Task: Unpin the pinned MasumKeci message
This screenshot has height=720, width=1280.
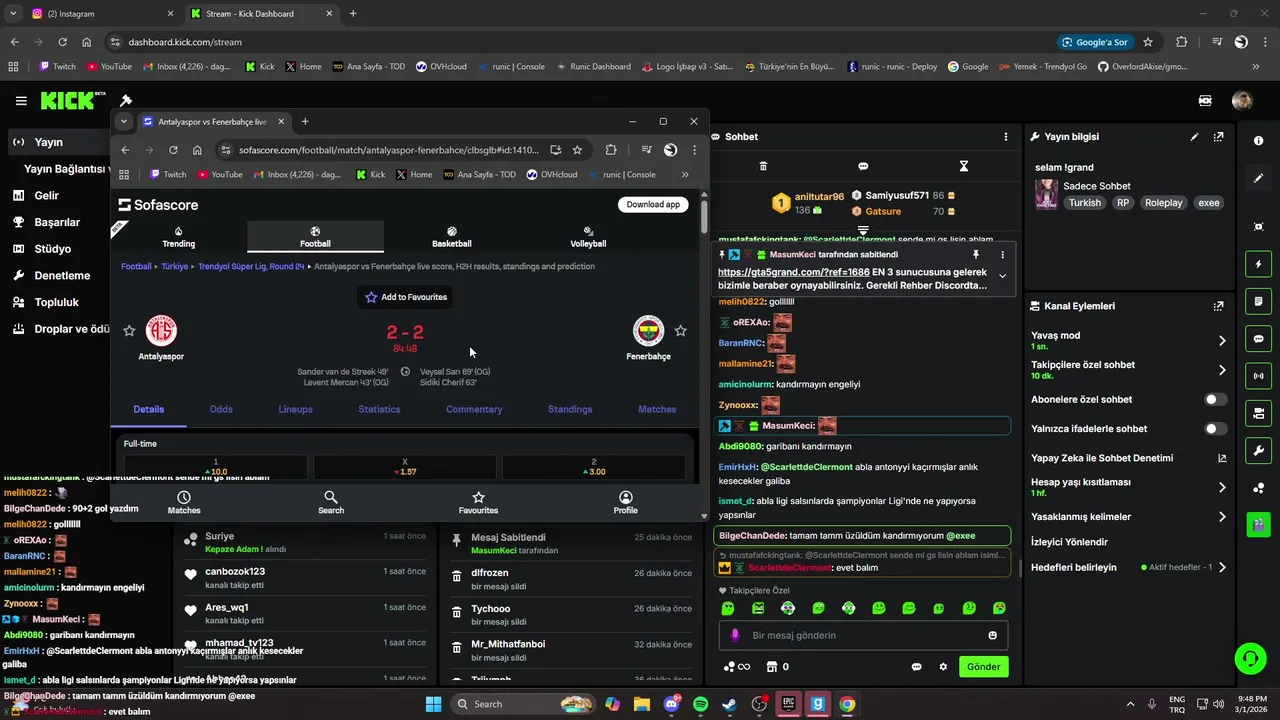Action: 976,255
